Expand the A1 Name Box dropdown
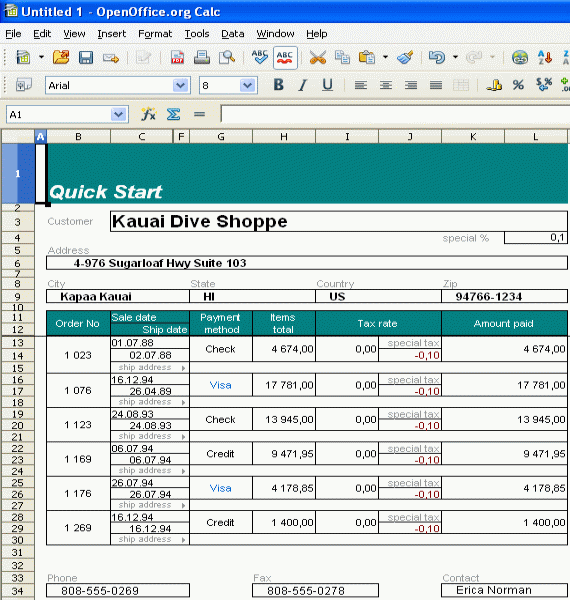This screenshot has width=570, height=600. click(118, 114)
